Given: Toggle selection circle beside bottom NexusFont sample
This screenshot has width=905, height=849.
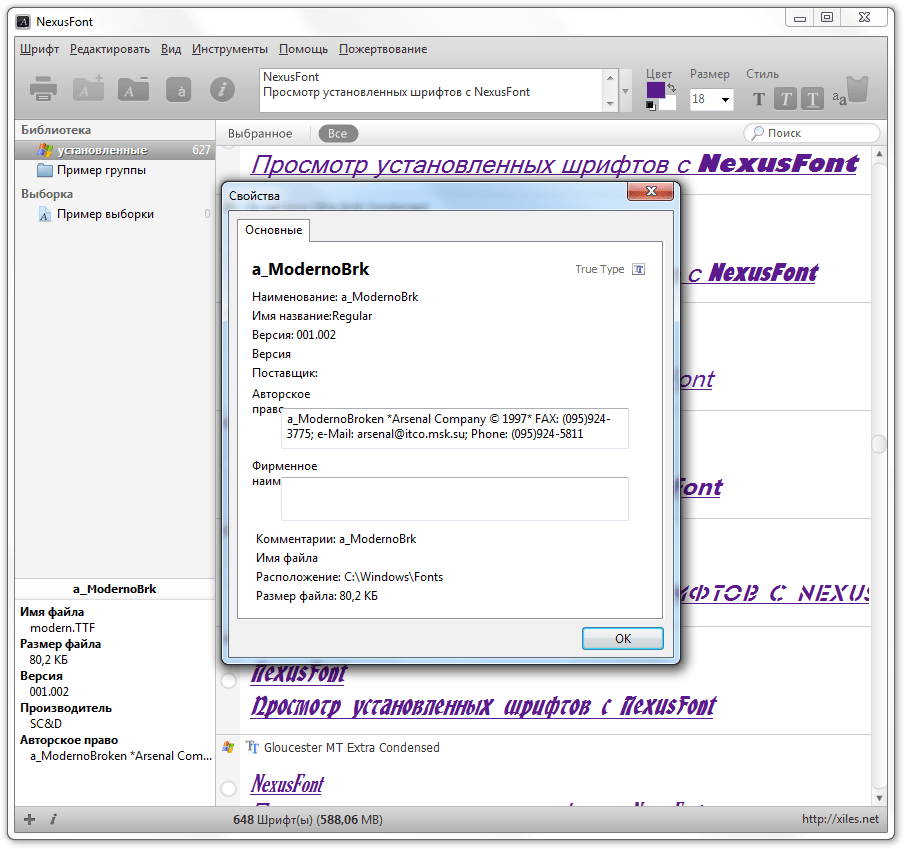Looking at the screenshot, I should pos(229,788).
